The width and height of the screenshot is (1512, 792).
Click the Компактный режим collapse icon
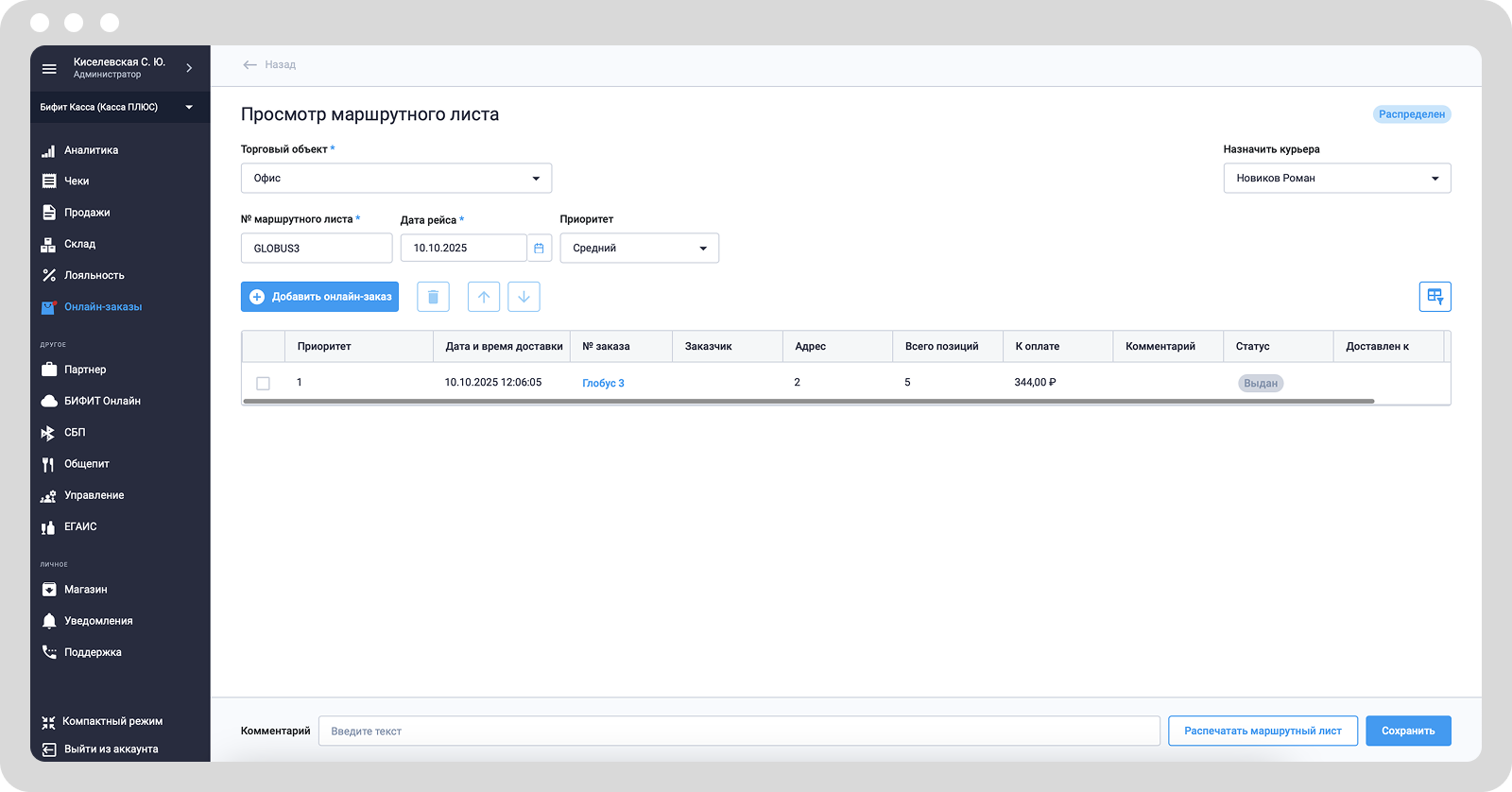tap(48, 722)
